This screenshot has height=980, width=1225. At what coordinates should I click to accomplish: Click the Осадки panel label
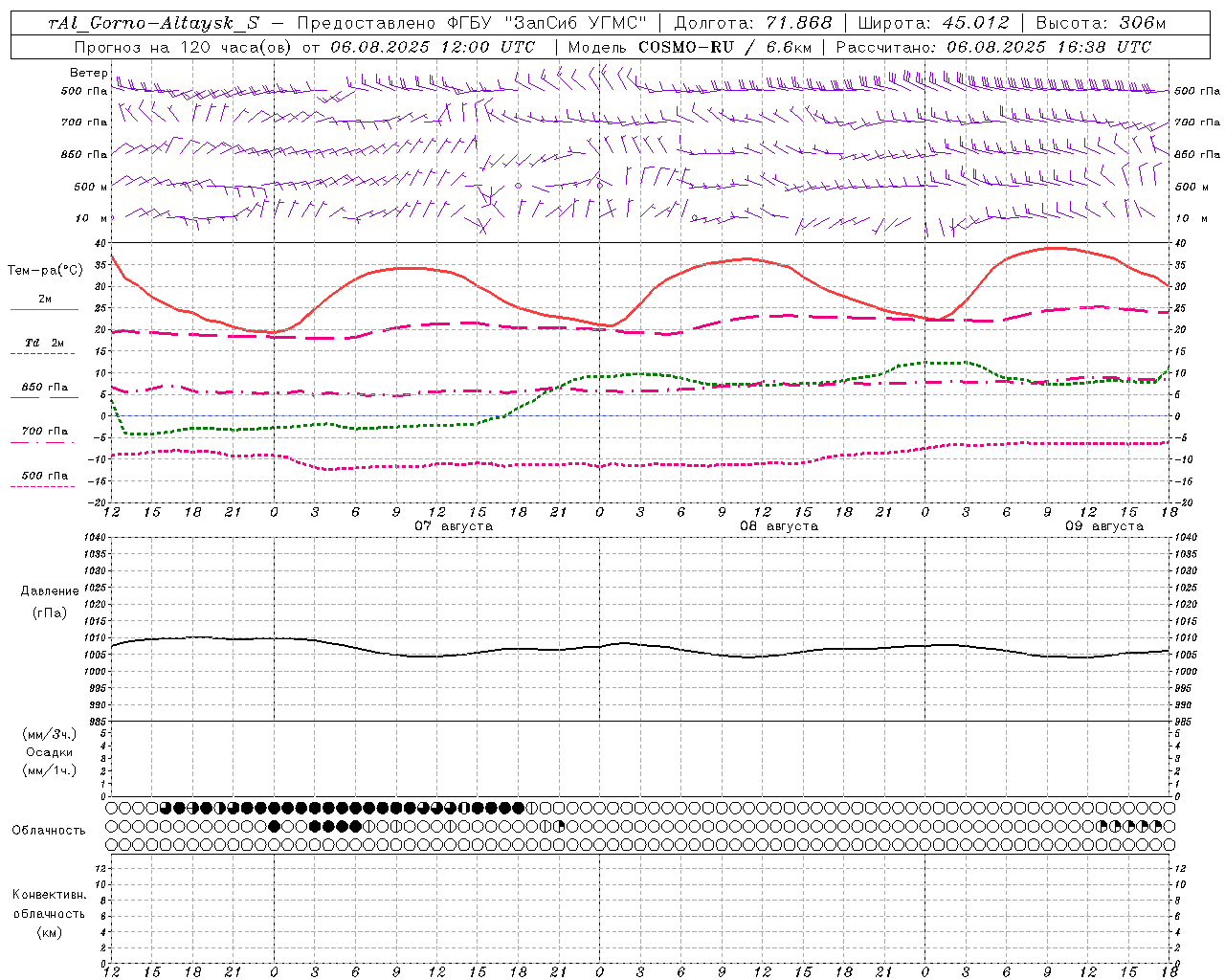[x=50, y=752]
